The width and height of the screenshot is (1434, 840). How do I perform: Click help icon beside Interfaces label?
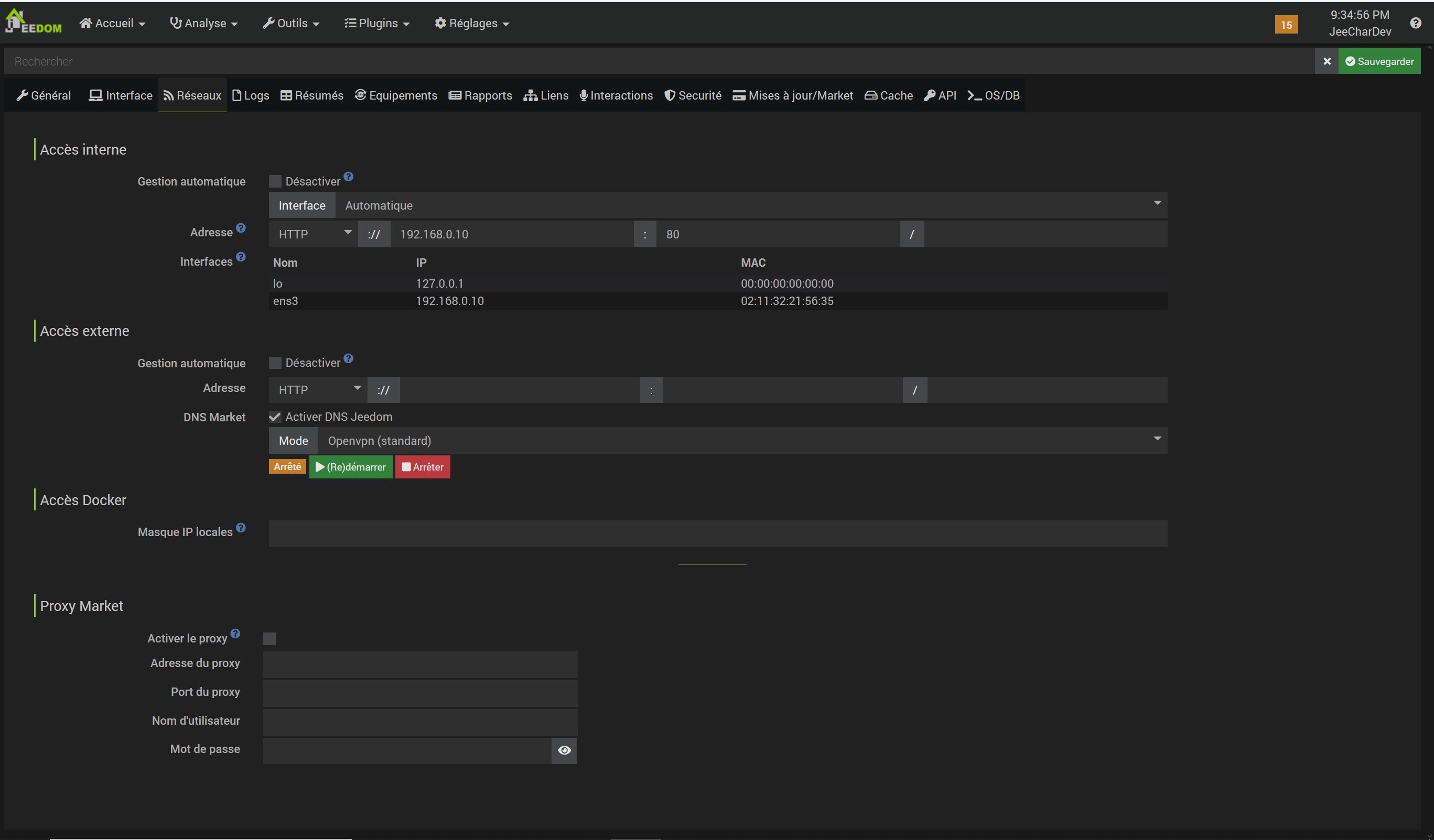[x=241, y=257]
